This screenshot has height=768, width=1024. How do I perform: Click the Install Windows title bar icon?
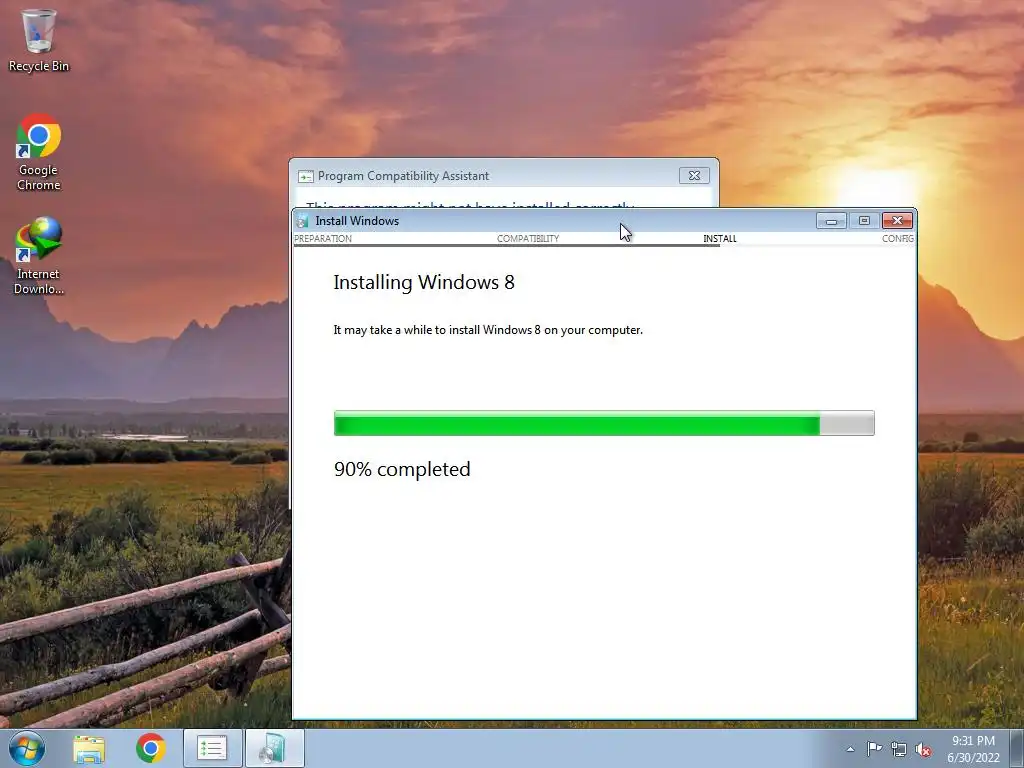pyautogui.click(x=302, y=221)
